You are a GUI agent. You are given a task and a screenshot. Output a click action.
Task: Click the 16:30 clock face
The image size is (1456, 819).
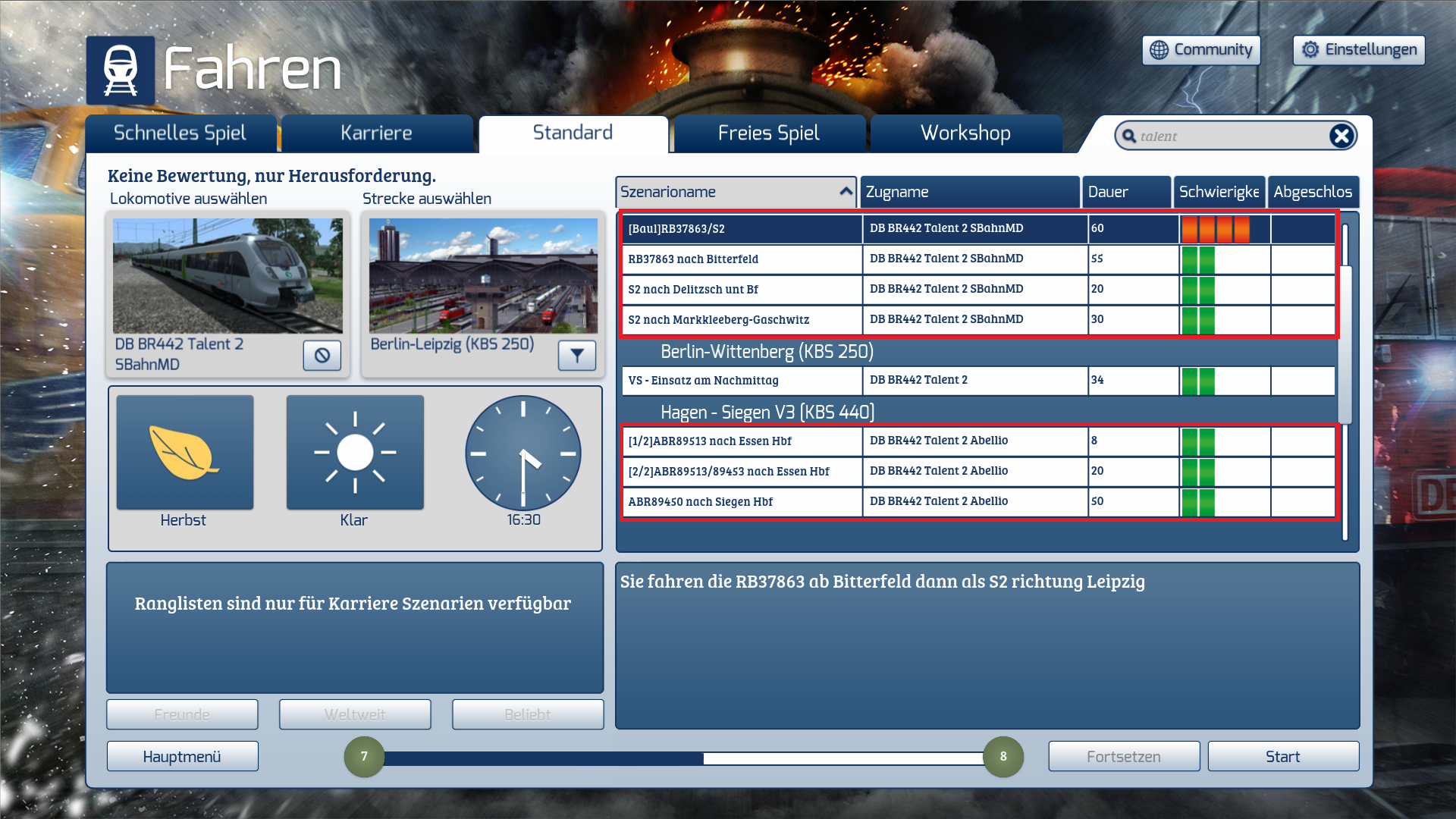coord(523,453)
